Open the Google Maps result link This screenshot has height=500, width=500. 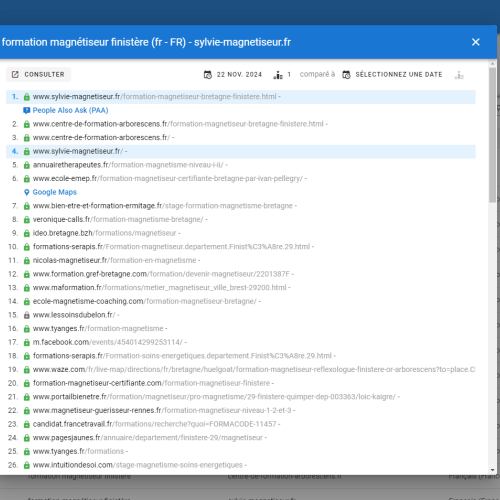coord(55,192)
